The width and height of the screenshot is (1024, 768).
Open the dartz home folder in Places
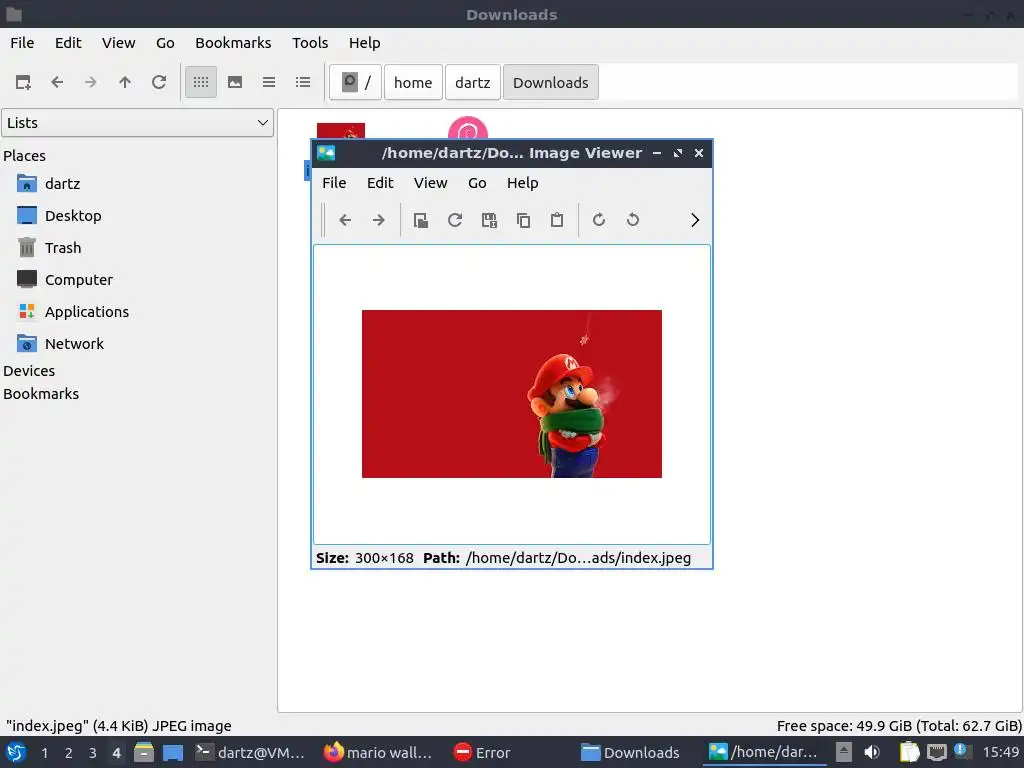pyautogui.click(x=63, y=184)
